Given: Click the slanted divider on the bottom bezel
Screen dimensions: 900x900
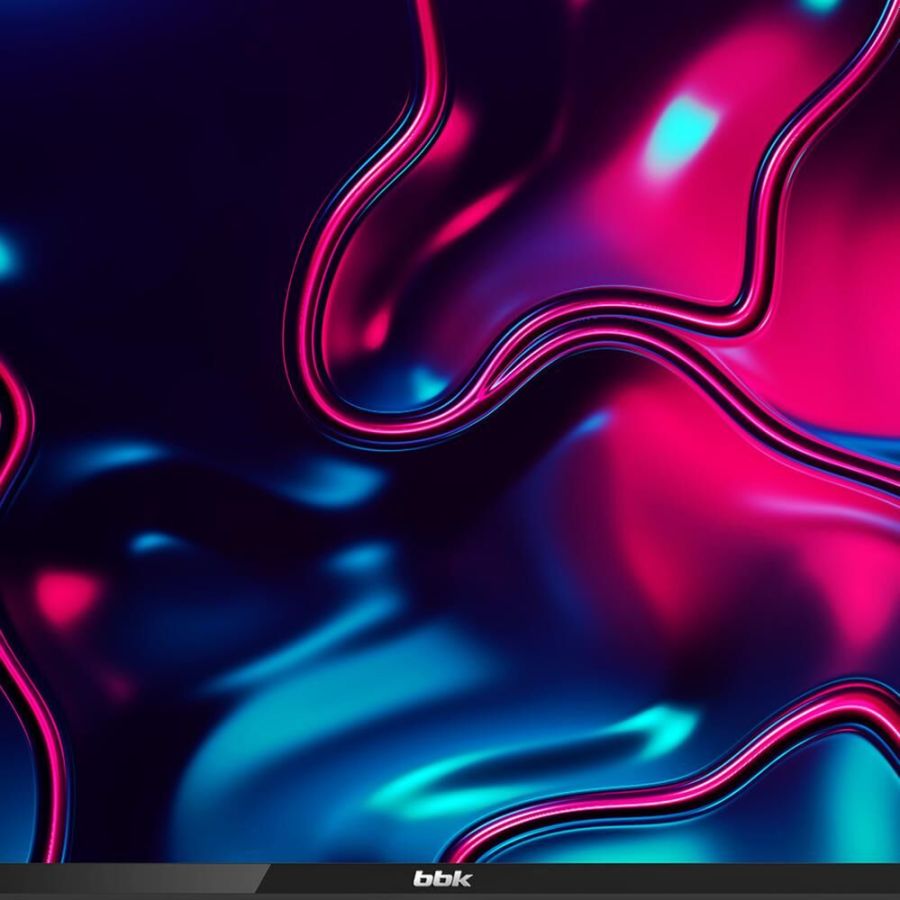Looking at the screenshot, I should pyautogui.click(x=263, y=879).
